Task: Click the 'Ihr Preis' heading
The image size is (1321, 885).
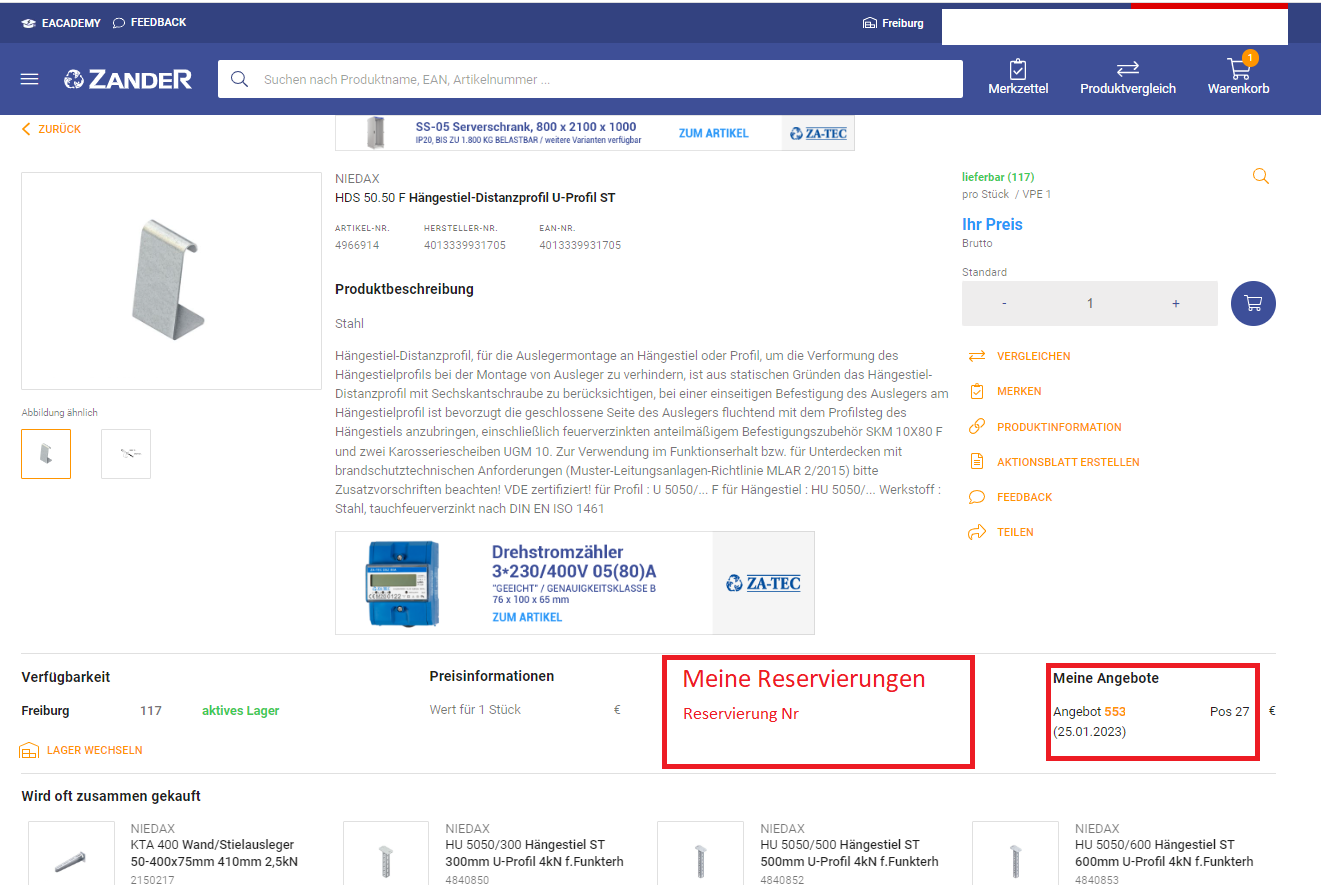Action: coord(992,224)
